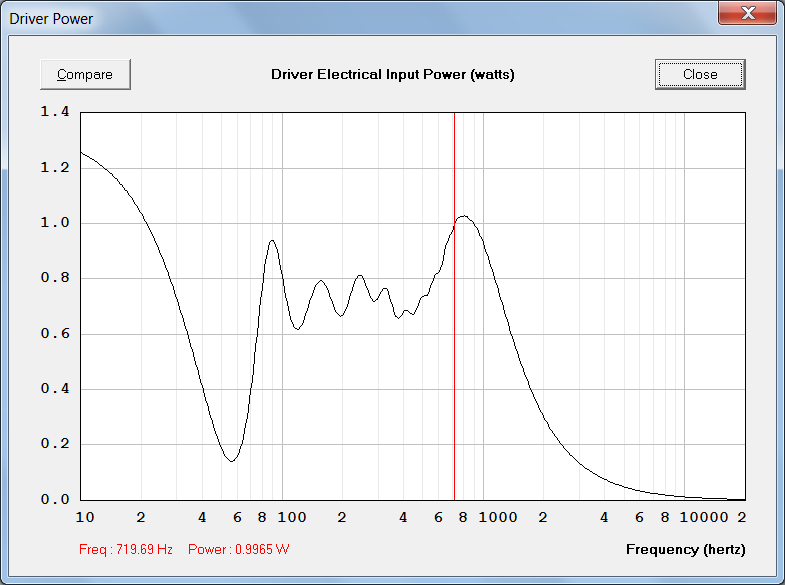Click the 'Driver Power' window title

tap(51, 19)
